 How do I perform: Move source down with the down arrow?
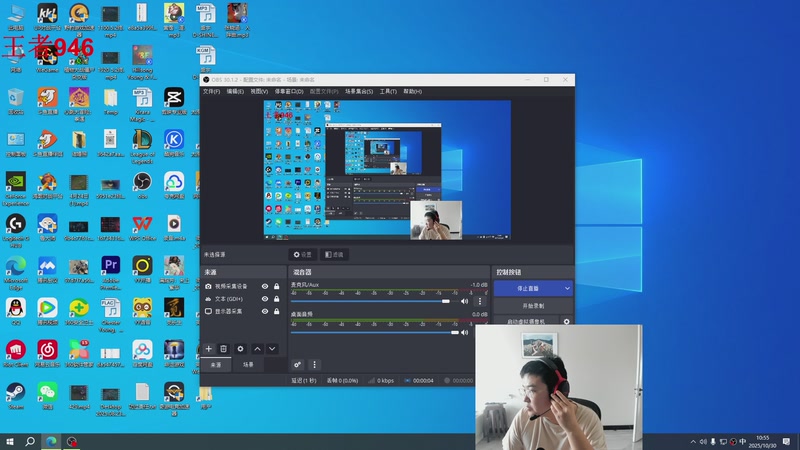272,349
